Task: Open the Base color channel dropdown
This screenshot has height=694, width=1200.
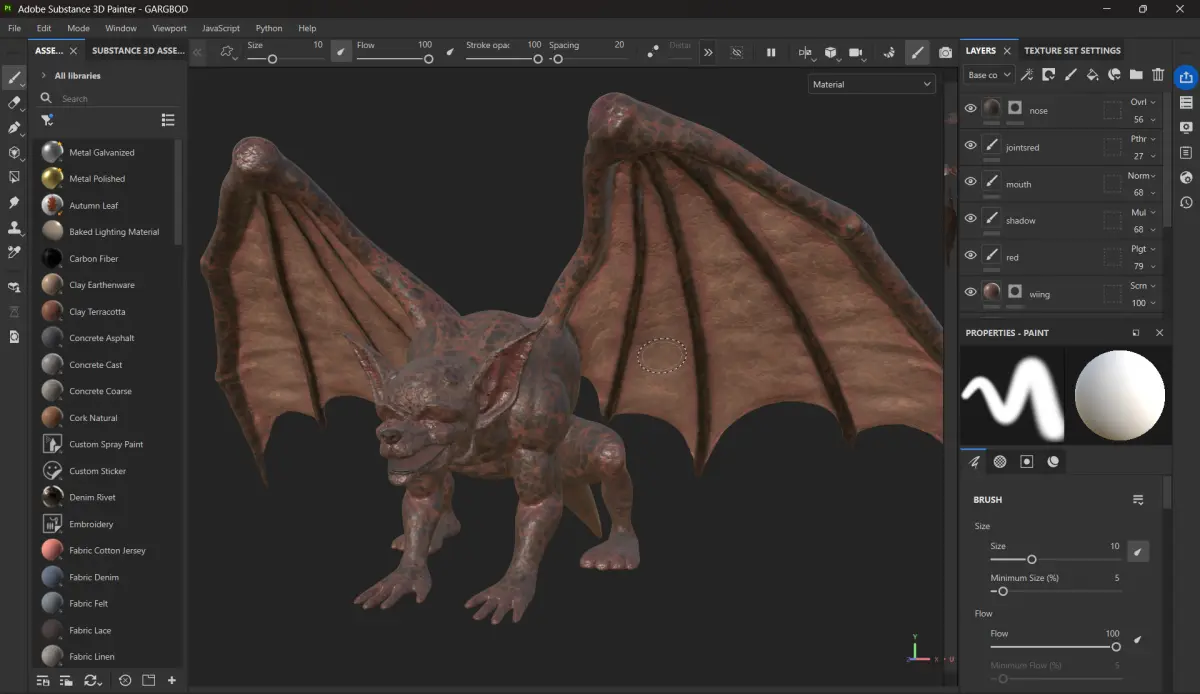Action: pyautogui.click(x=988, y=75)
